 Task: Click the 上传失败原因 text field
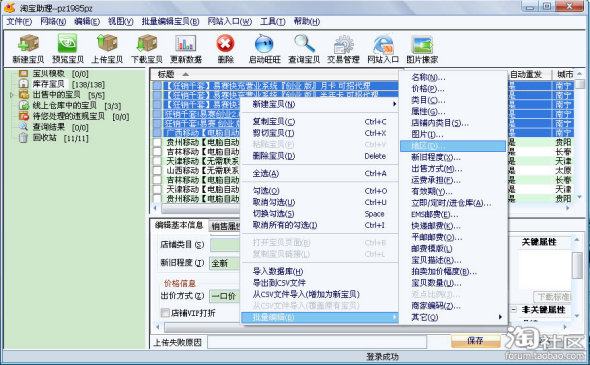point(317,342)
